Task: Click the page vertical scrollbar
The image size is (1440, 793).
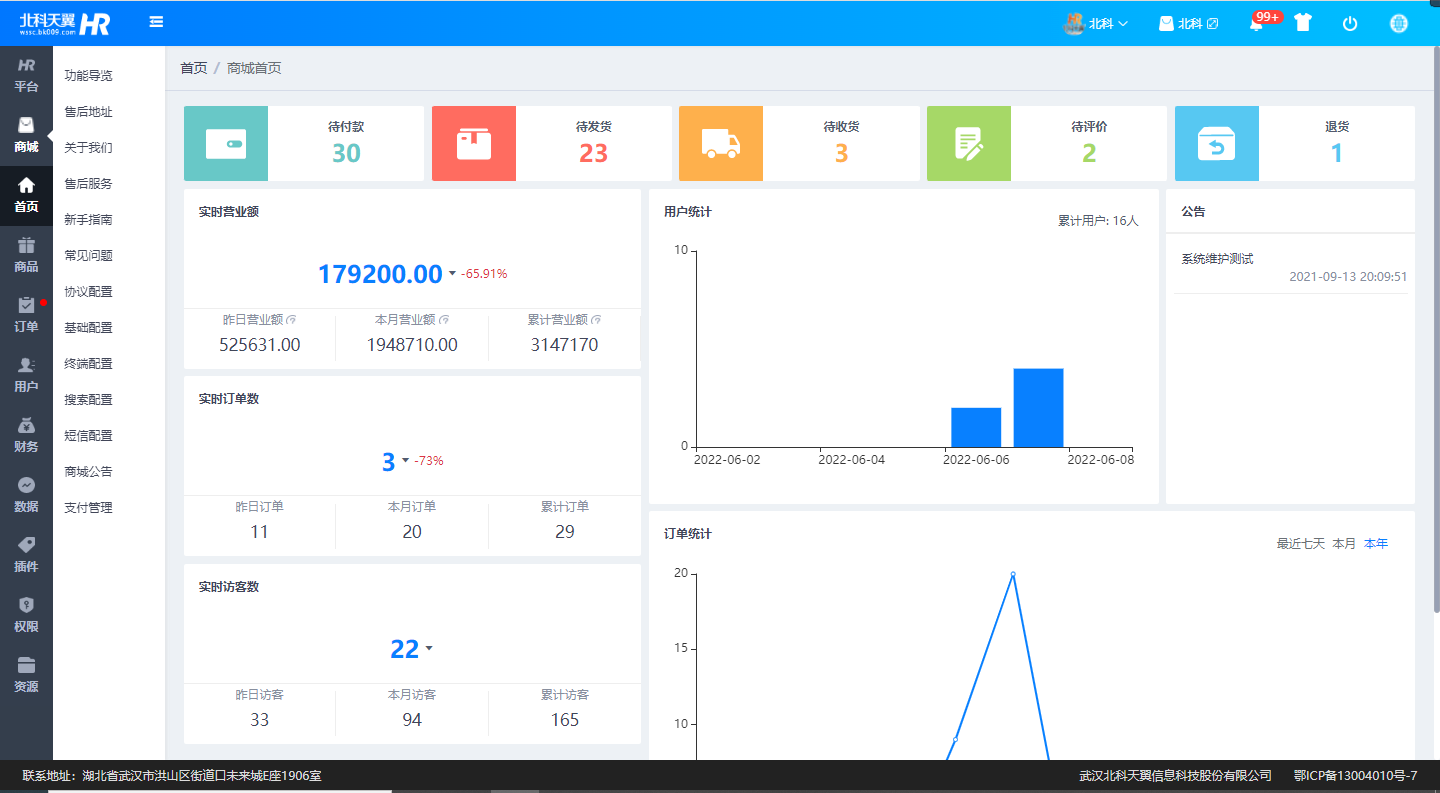Action: [x=1436, y=330]
